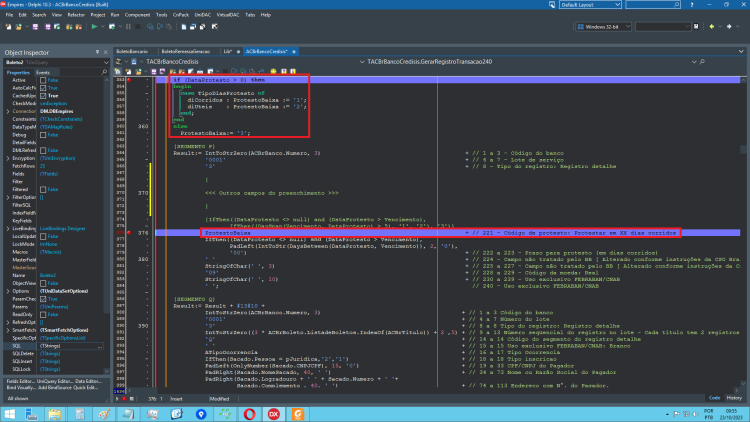Viewport: 750px width, 422px height.
Task: Click the LiveBindings Designer value link
Action: coord(63,229)
